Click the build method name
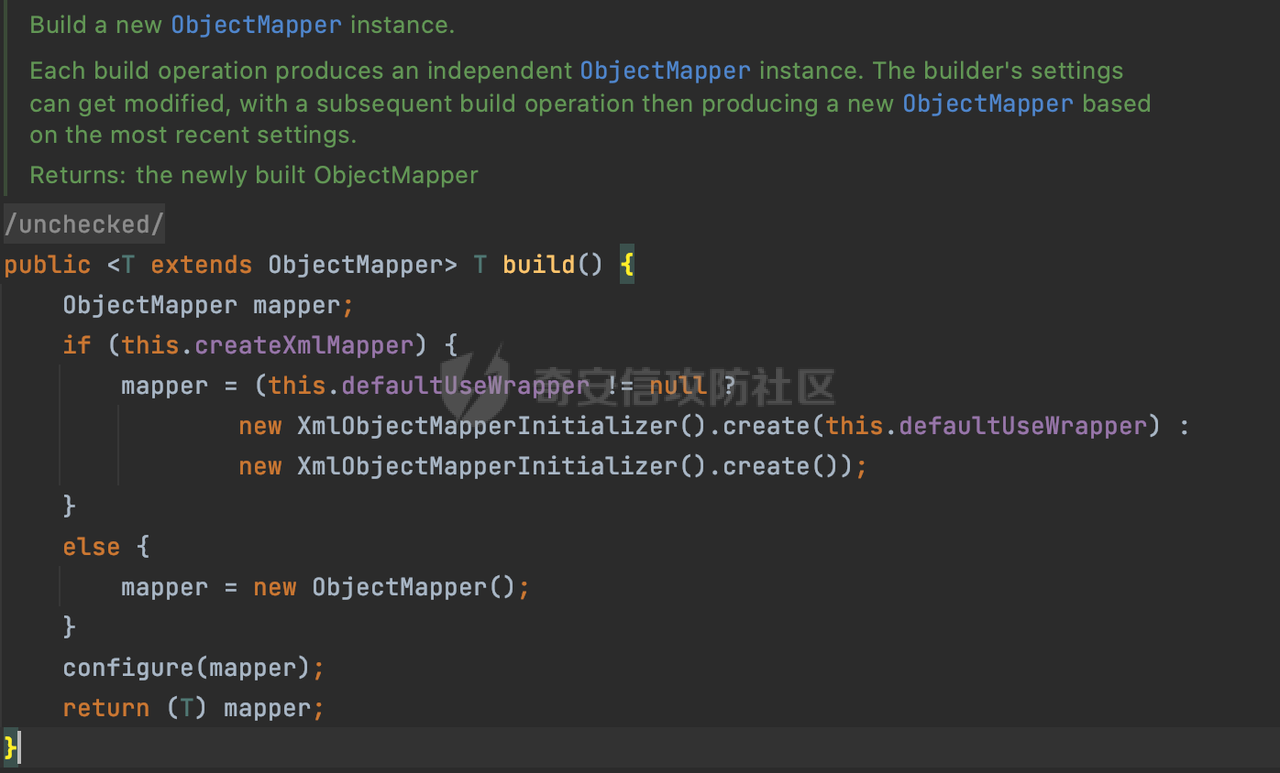The height and width of the screenshot is (773, 1280). (538, 265)
